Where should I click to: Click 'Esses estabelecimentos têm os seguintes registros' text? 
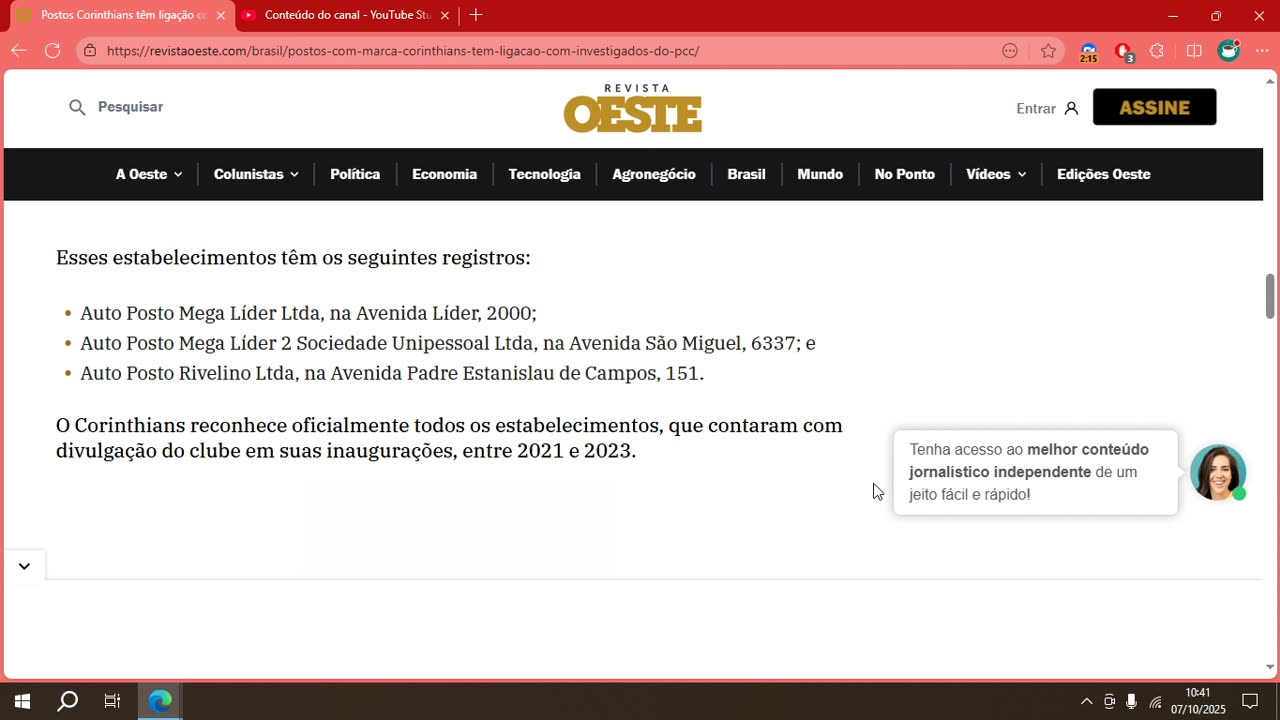(x=293, y=258)
